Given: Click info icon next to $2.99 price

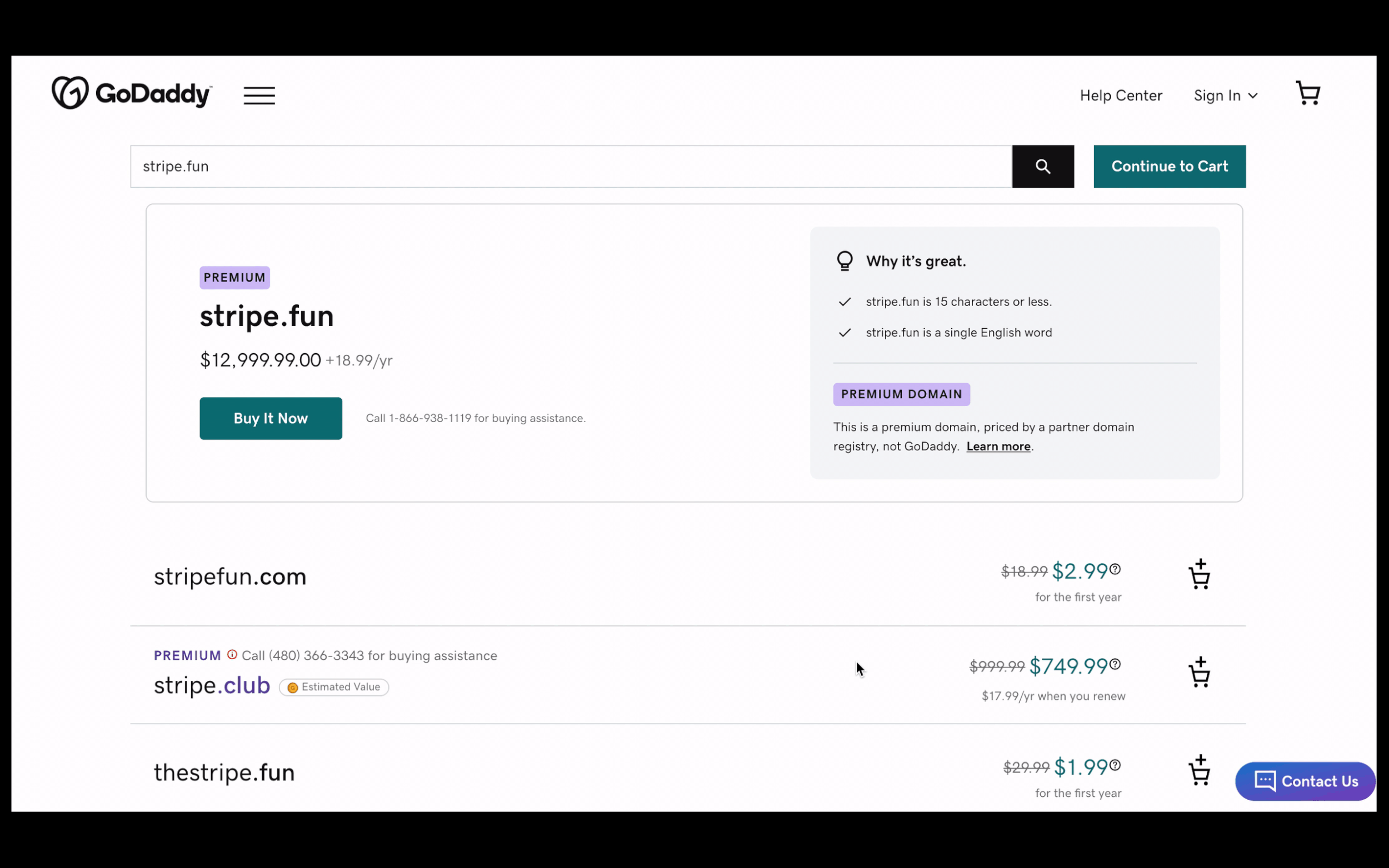Looking at the screenshot, I should tap(1115, 569).
